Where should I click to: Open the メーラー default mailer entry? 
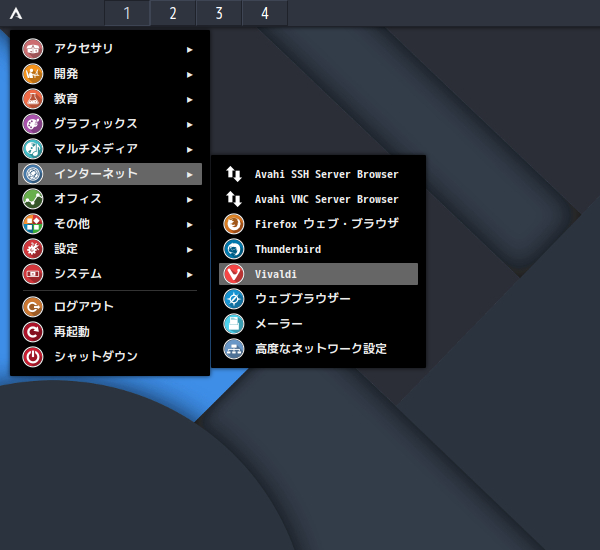(x=318, y=324)
